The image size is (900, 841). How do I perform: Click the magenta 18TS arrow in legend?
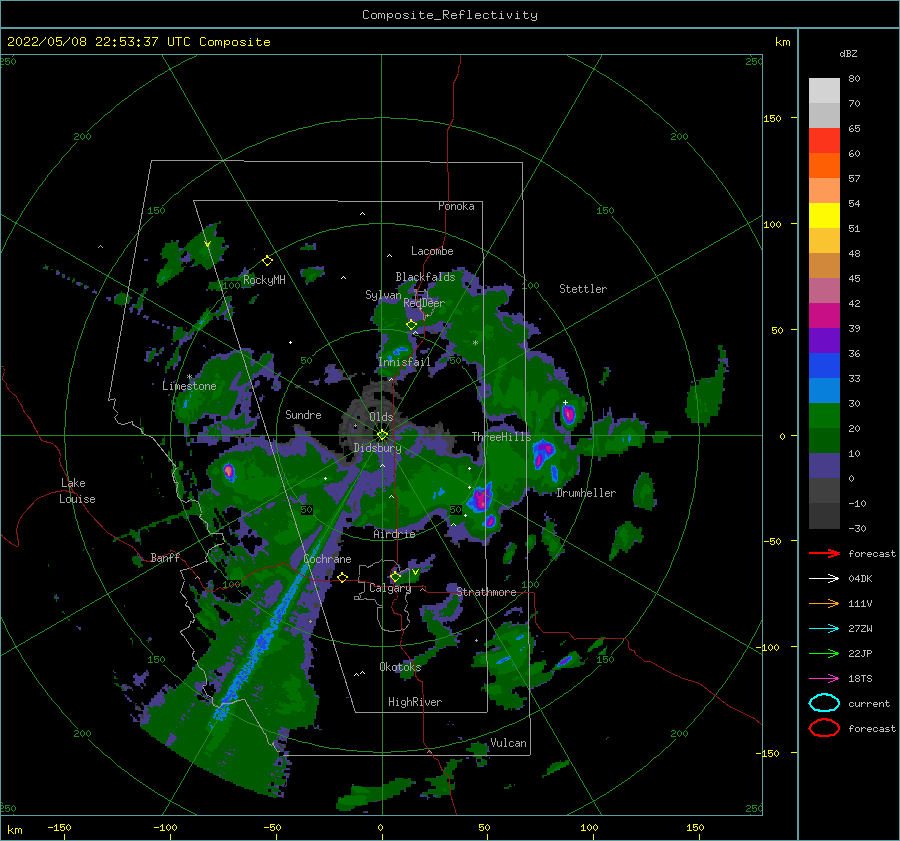(824, 679)
